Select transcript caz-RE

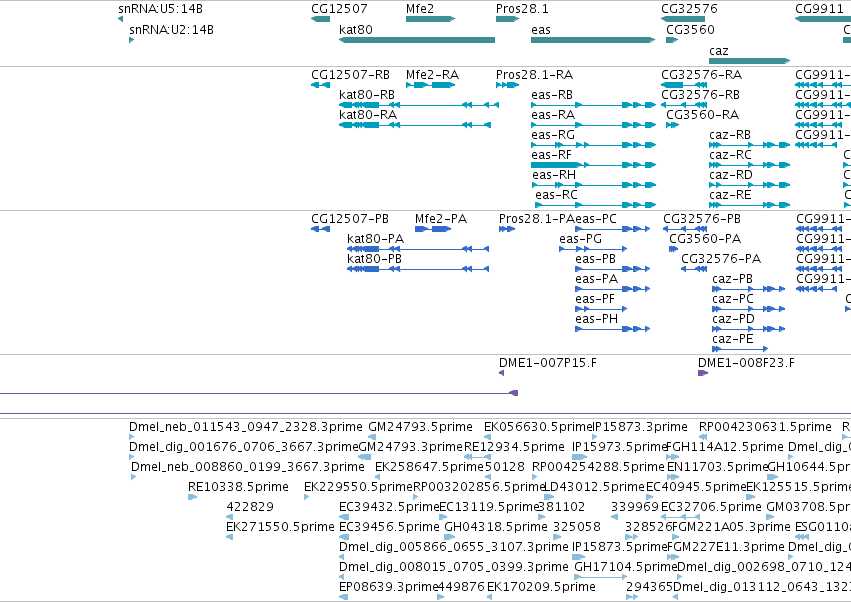(730, 195)
